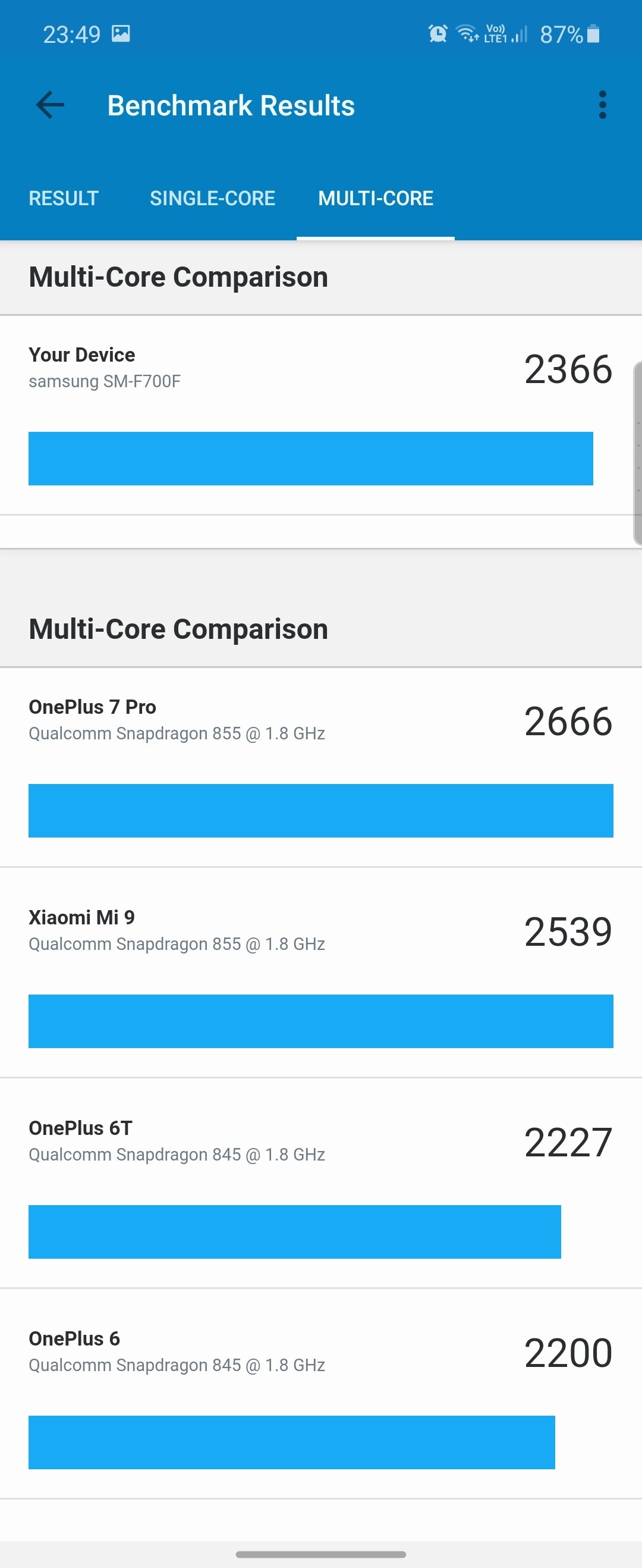The width and height of the screenshot is (642, 1568).
Task: Tap the Benchmark Results title
Action: (x=231, y=105)
